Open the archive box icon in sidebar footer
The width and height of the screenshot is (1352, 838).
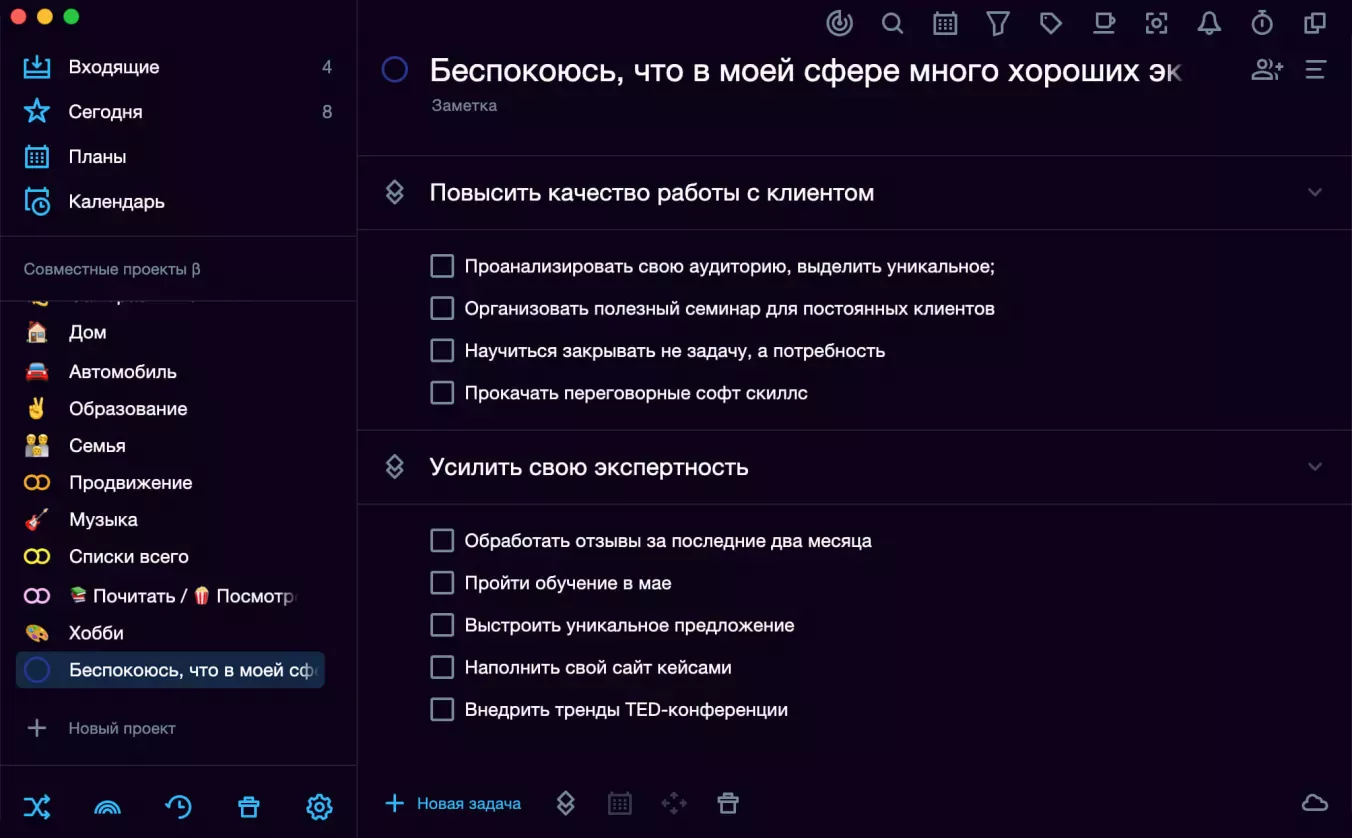249,806
